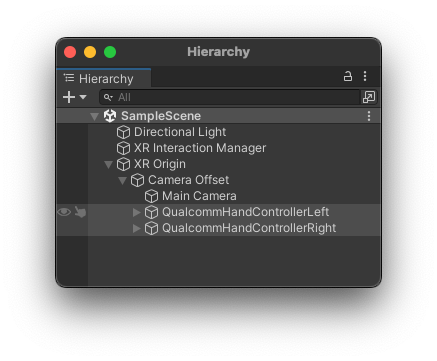Select the Directional Light object

[180, 132]
